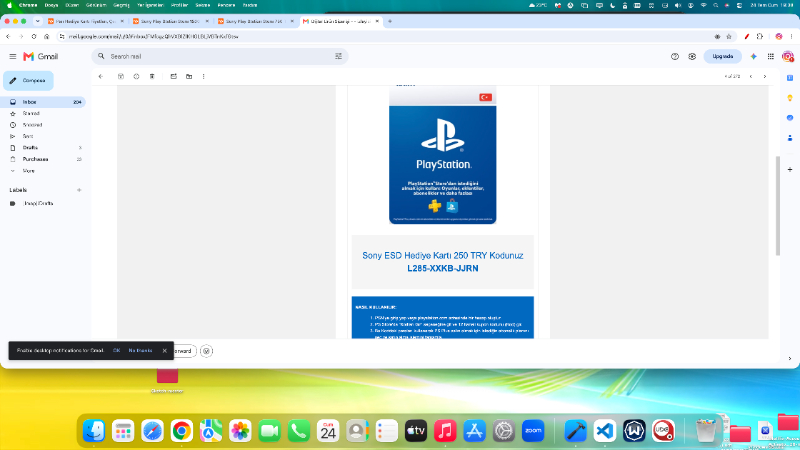800x450 pixels.
Task: Go back to inbox with arrow icon
Action: click(101, 77)
